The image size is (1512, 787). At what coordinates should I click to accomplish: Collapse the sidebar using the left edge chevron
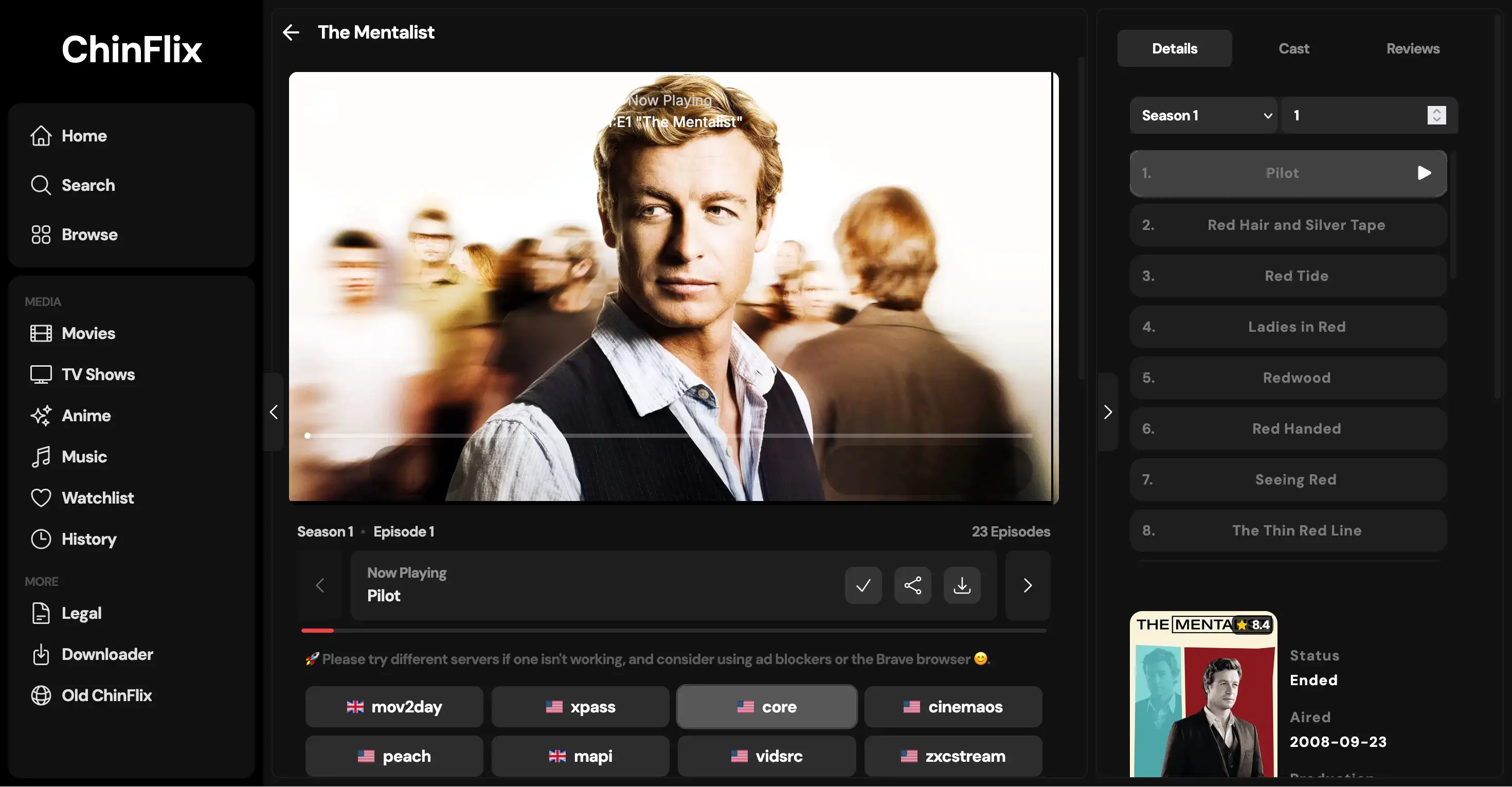tap(274, 412)
